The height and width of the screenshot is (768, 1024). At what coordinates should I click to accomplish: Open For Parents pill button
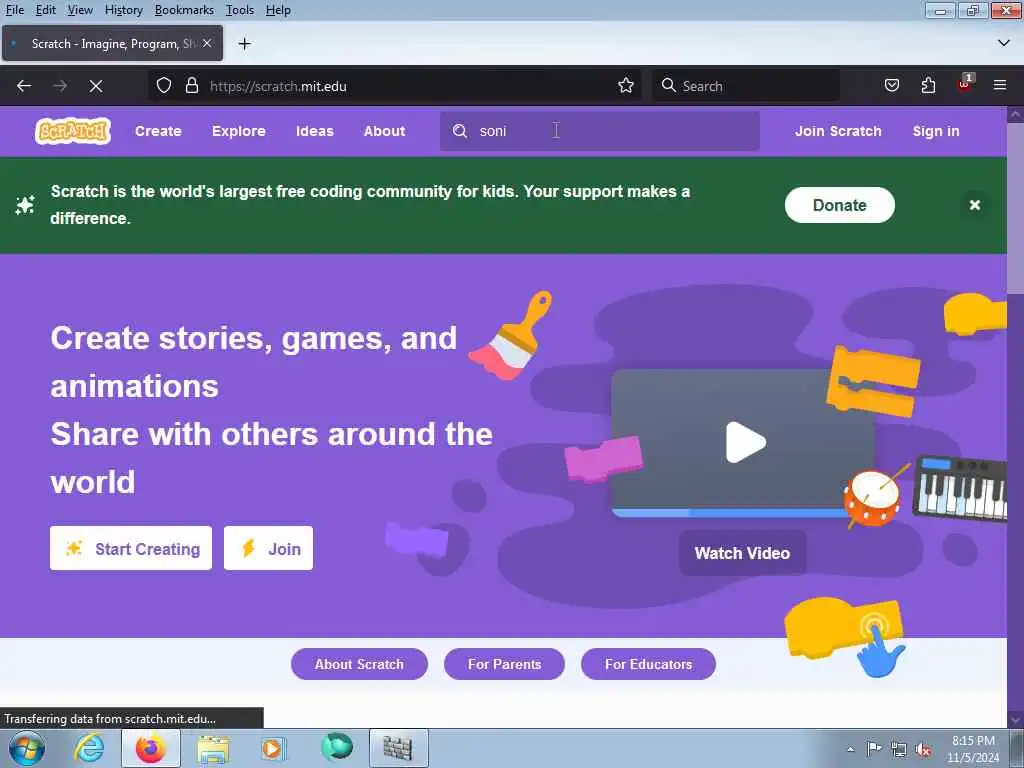coord(504,664)
